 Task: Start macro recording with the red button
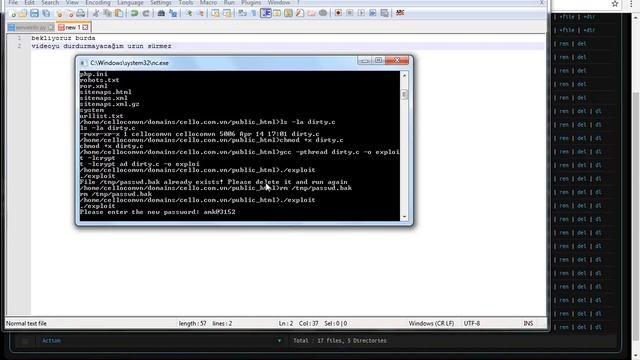click(338, 13)
